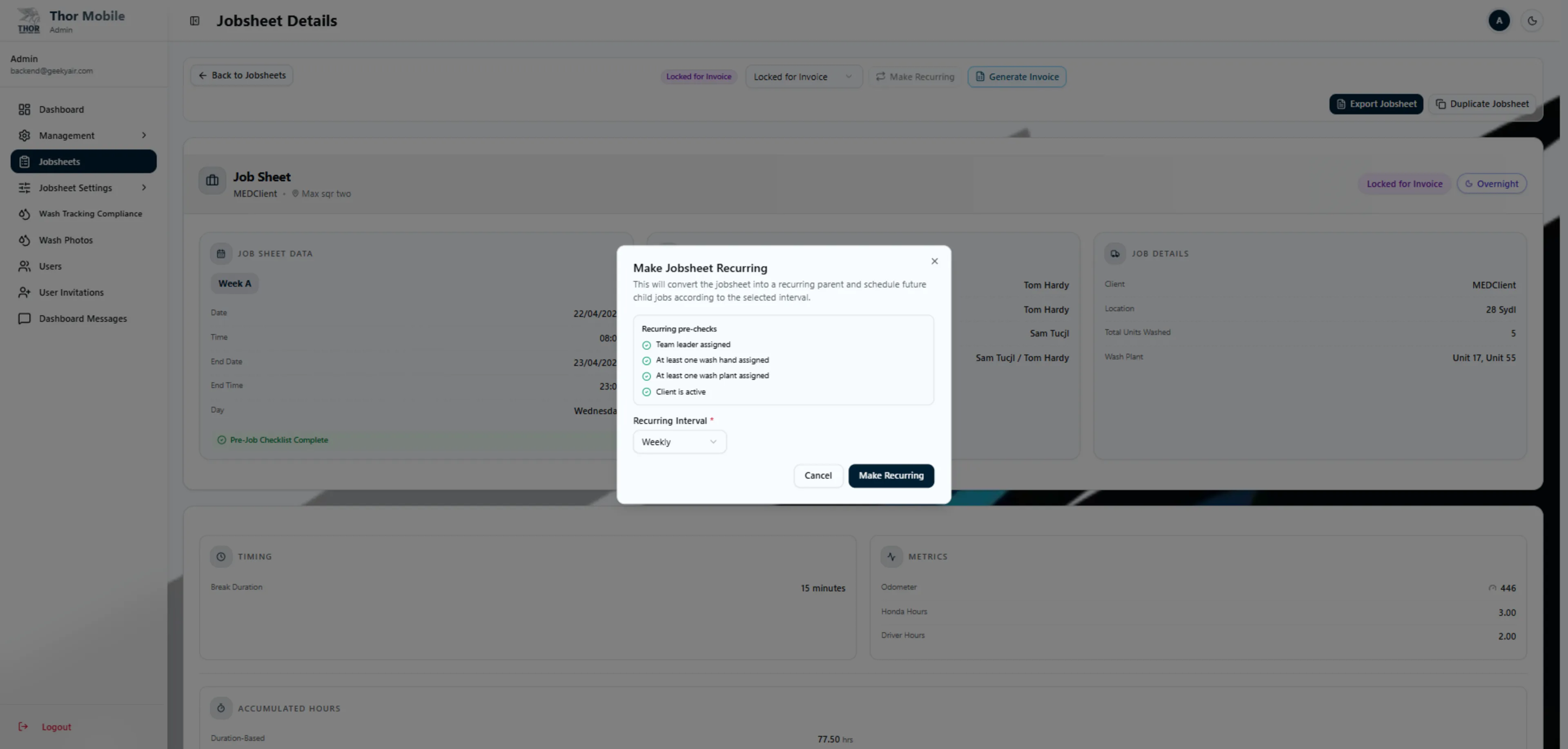Click the Job Sheet briefcase icon
1568x749 pixels.
click(x=212, y=181)
